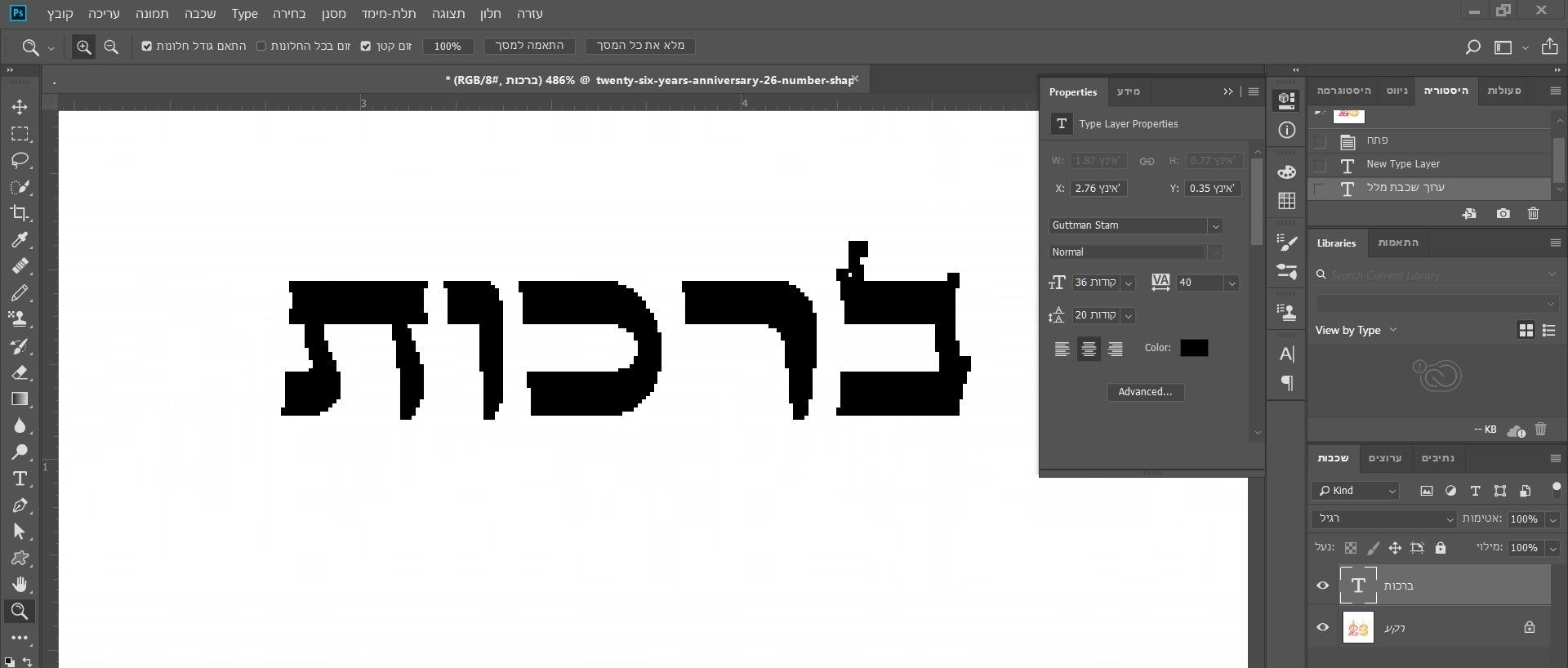Screen dimensions: 1568x668
Task: Select the Eyedropper tool
Action: (20, 240)
